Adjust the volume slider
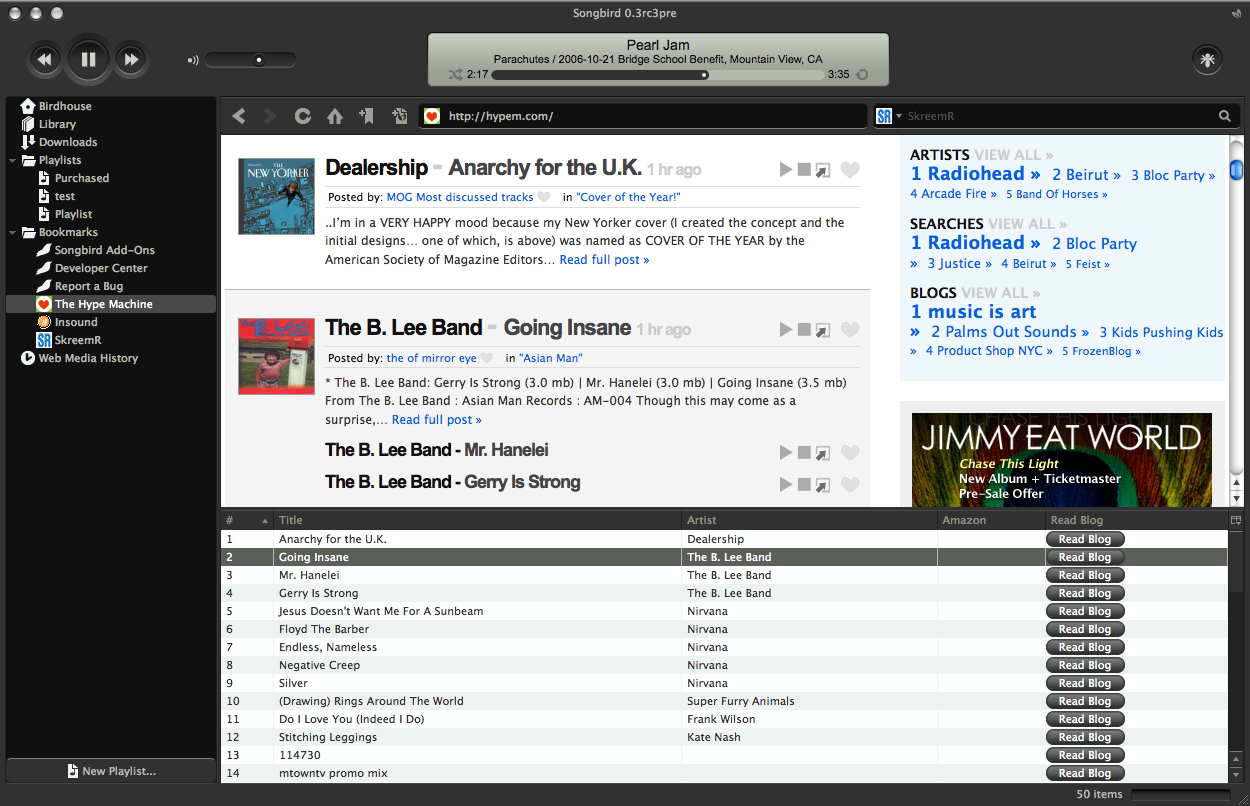 point(251,60)
